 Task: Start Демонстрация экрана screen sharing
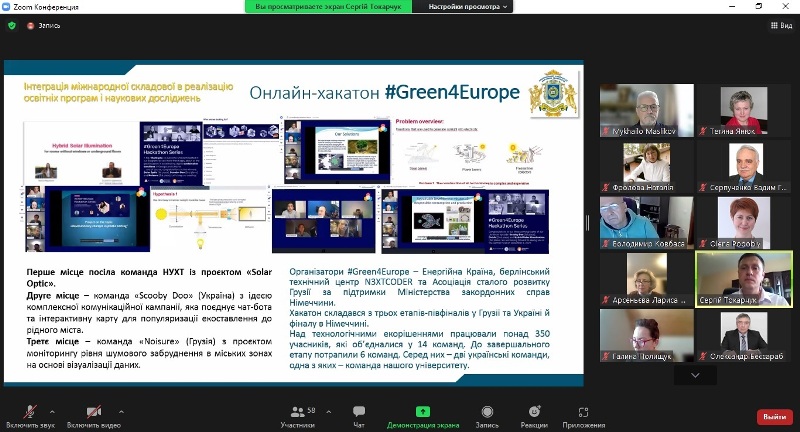click(x=423, y=416)
